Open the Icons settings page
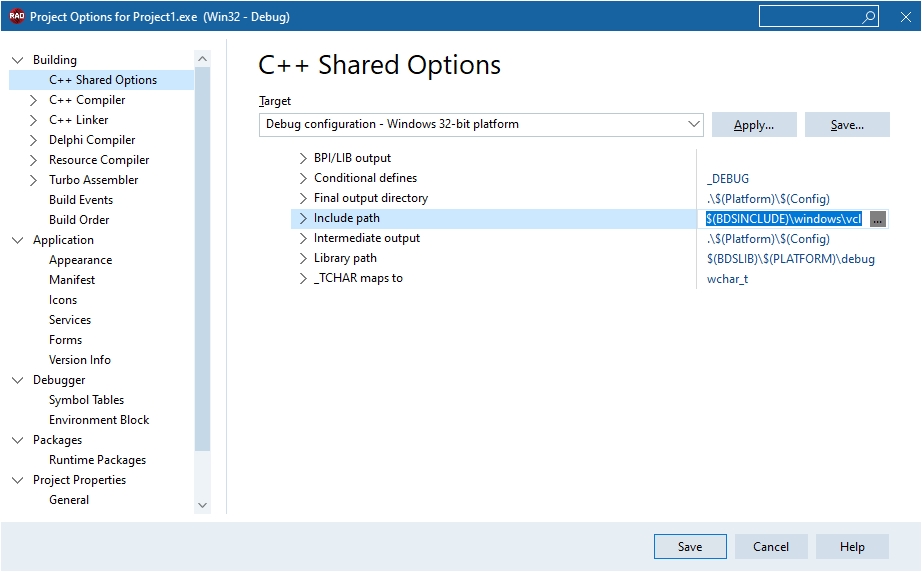922x572 pixels. [63, 300]
